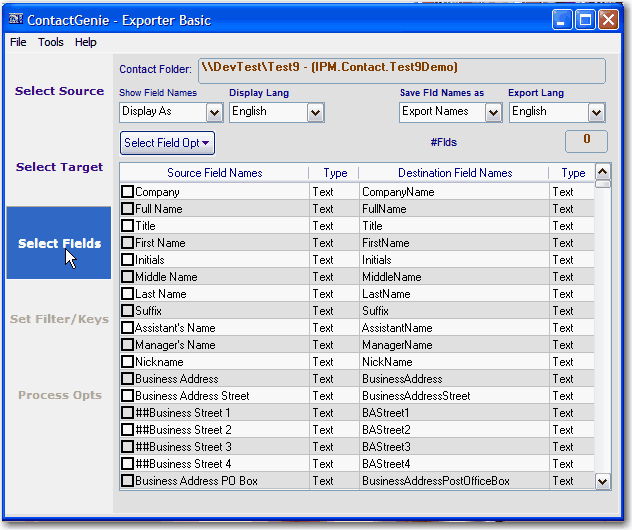The width and height of the screenshot is (632, 530).
Task: Maximize the ContactGenie window
Action: 585,20
